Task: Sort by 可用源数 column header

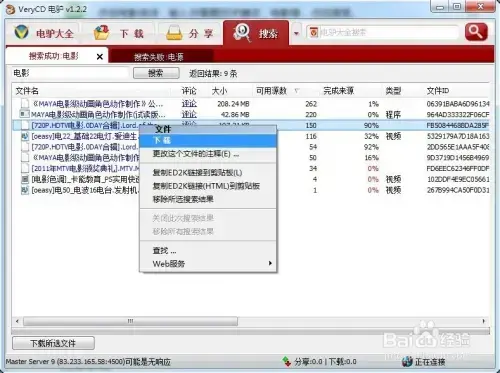Action: pos(271,91)
